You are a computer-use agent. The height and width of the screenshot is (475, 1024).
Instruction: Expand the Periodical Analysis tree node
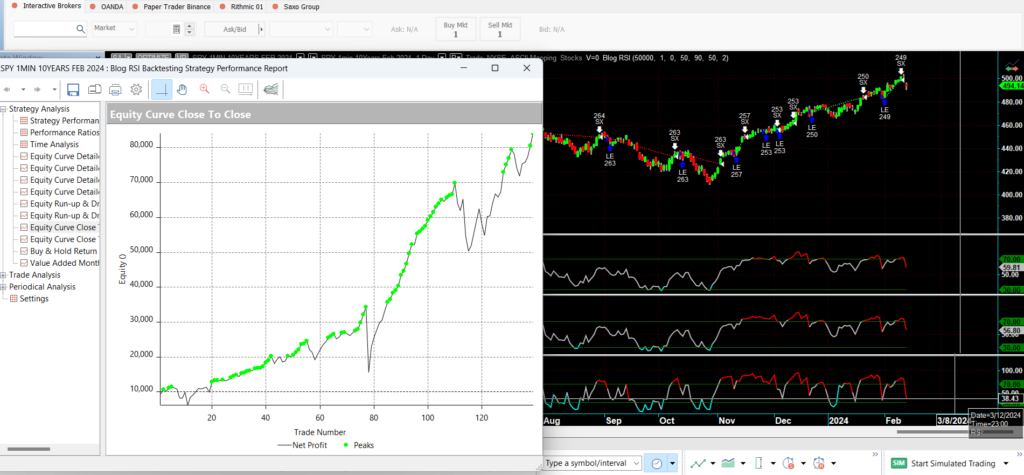[x=3, y=286]
